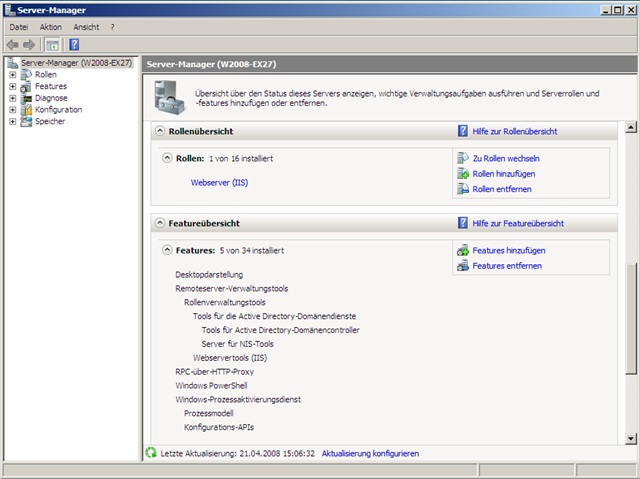Viewport: 640px width, 479px height.
Task: Select the Speicher tree item label
Action: (50, 122)
